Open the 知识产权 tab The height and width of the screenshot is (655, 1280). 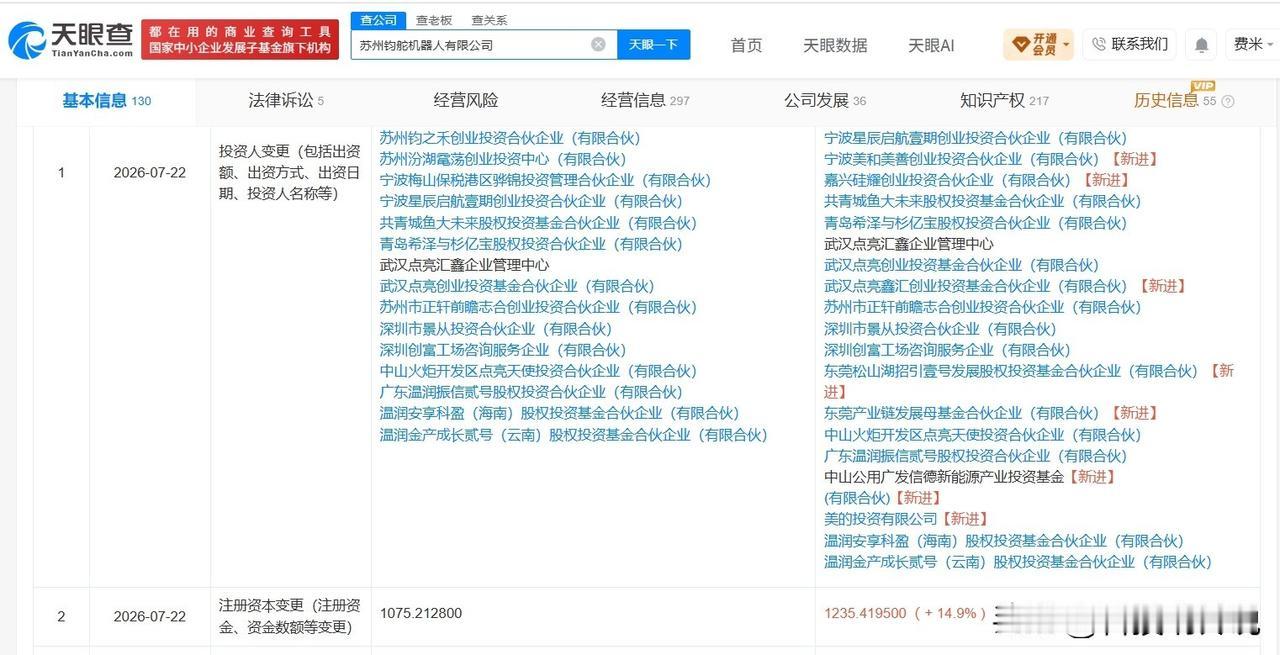(x=1004, y=100)
